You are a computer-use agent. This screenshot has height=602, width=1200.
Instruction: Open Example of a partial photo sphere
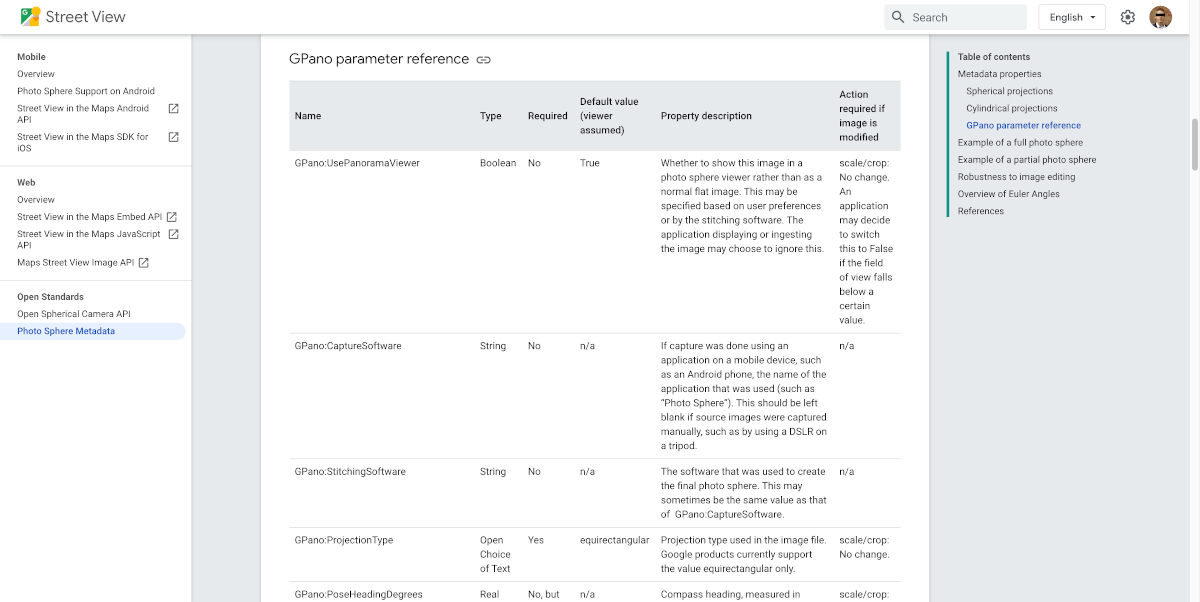1025,159
